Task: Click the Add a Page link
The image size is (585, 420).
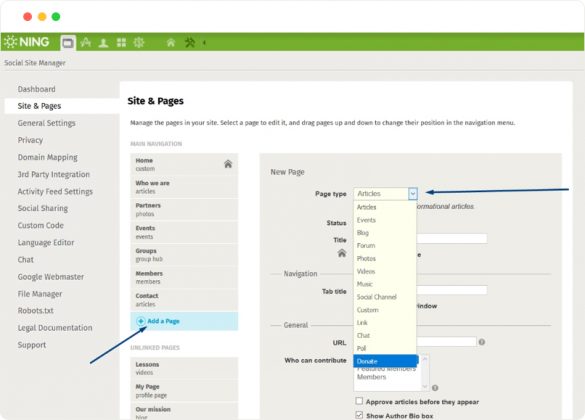Action: click(x=163, y=321)
